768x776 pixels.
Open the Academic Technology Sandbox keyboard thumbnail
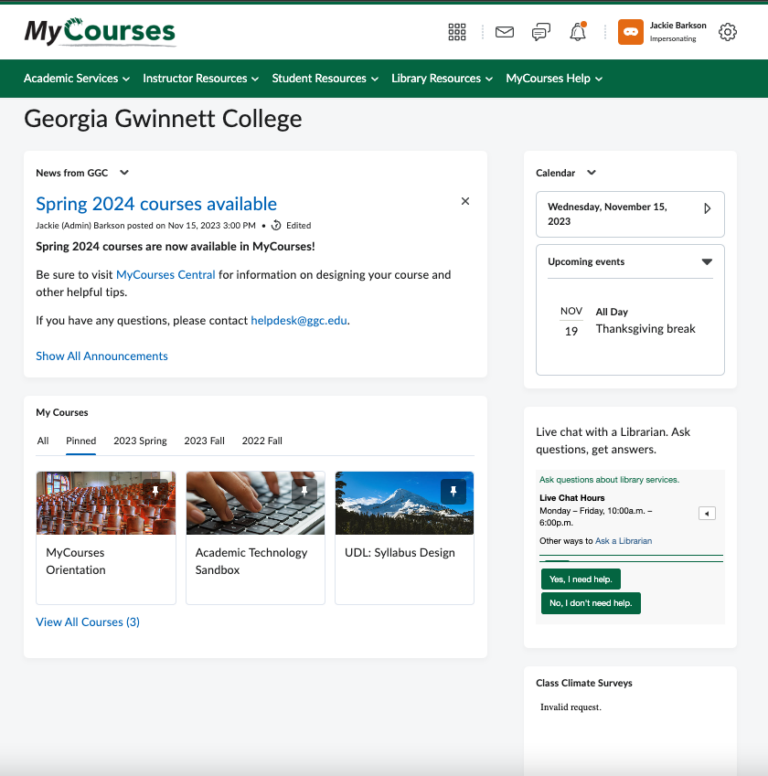click(255, 503)
